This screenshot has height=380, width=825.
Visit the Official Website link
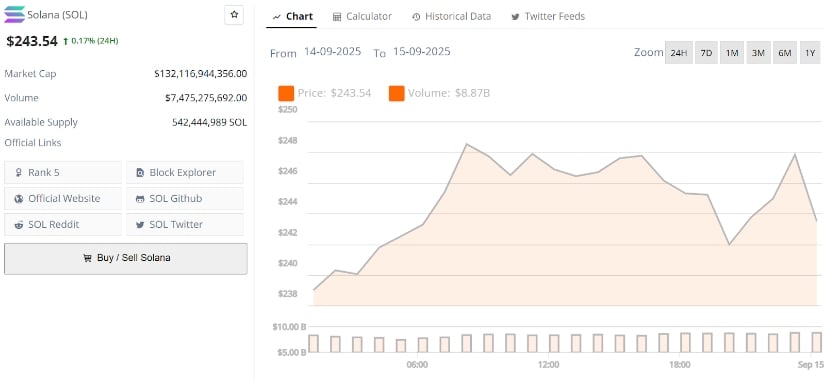[x=63, y=198]
